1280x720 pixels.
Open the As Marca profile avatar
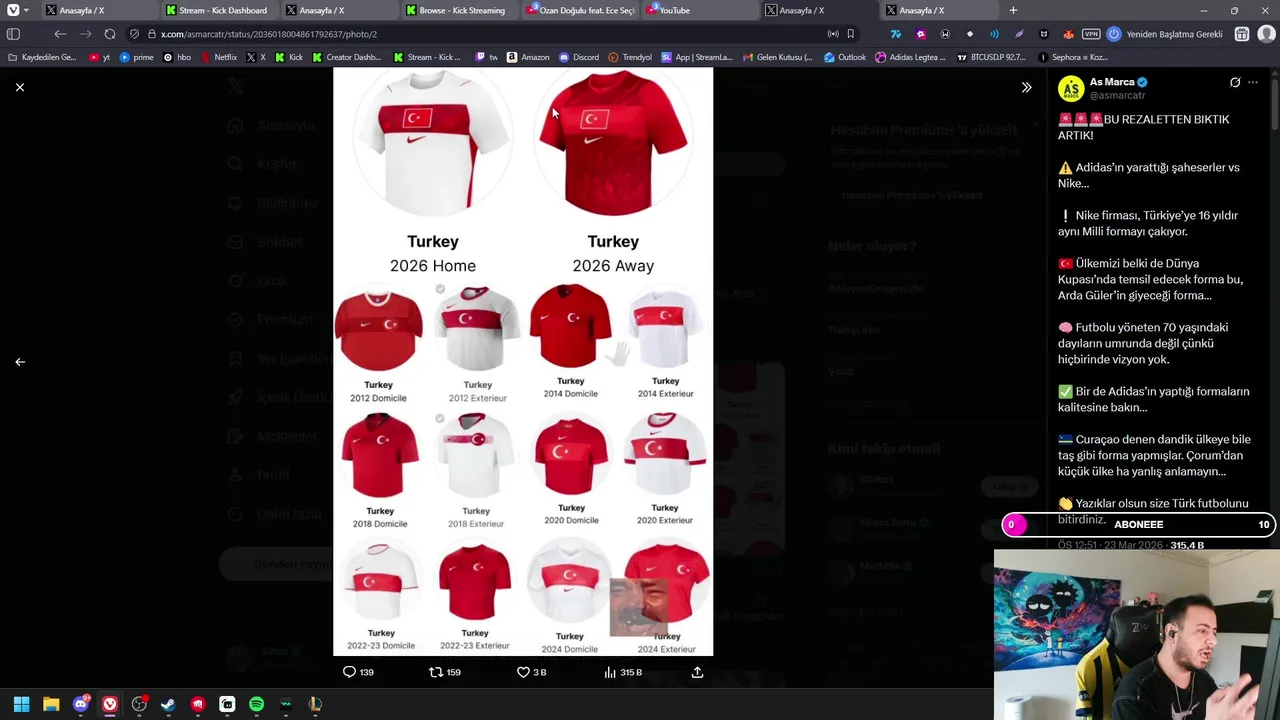pos(1071,88)
